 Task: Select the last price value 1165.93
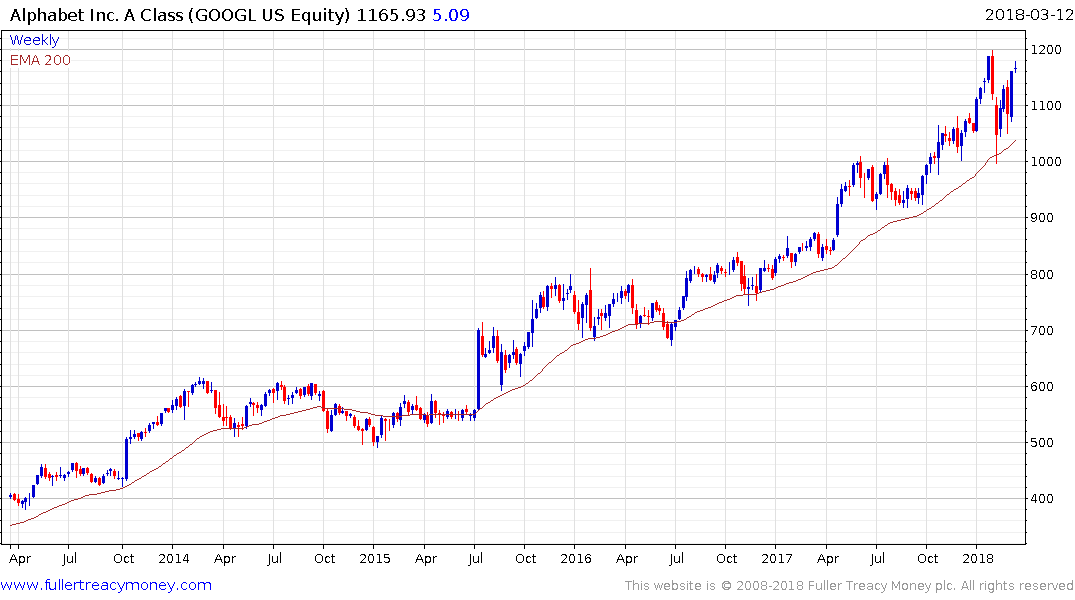tap(391, 14)
